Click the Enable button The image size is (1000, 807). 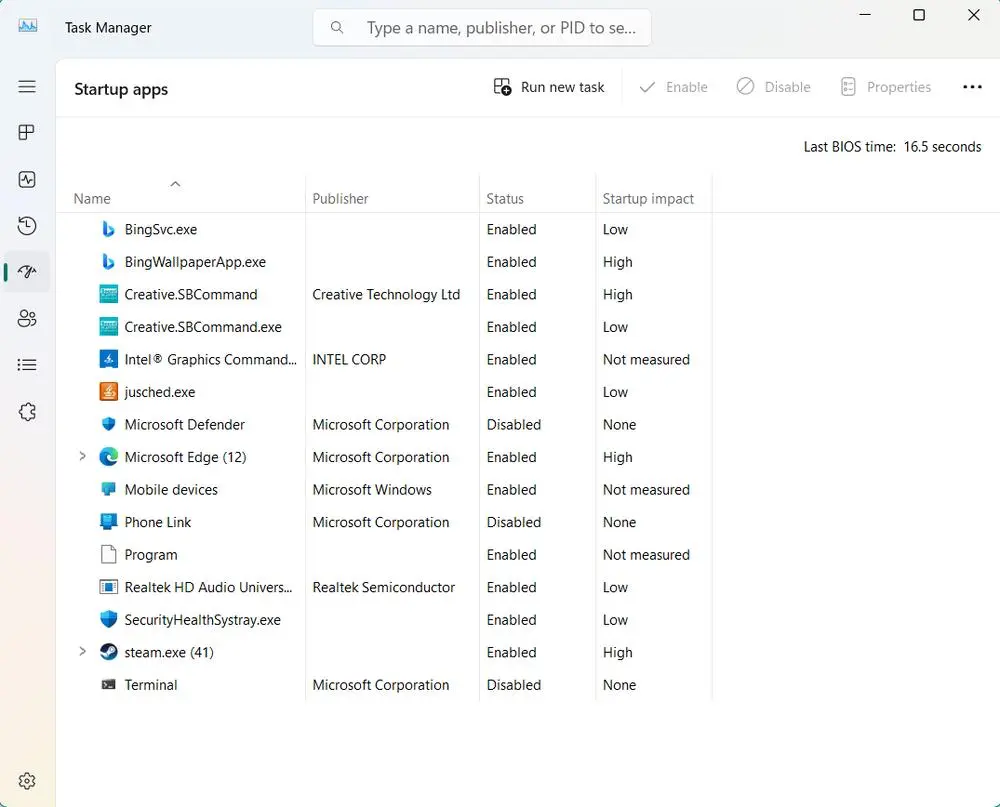[x=673, y=87]
